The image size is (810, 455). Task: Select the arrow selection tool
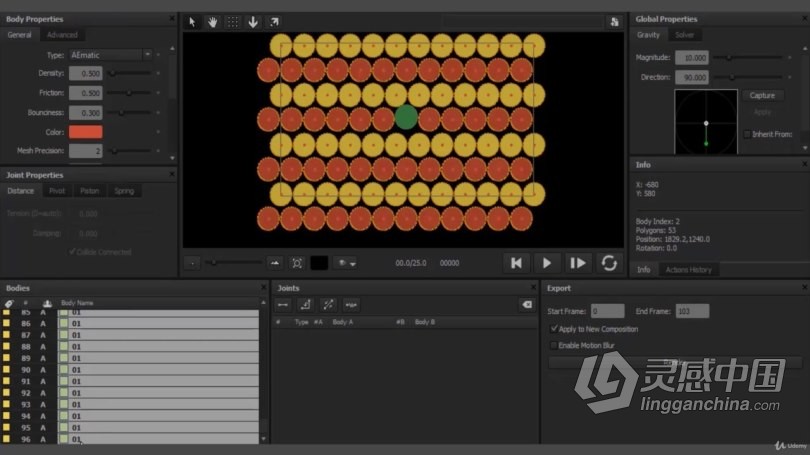192,22
